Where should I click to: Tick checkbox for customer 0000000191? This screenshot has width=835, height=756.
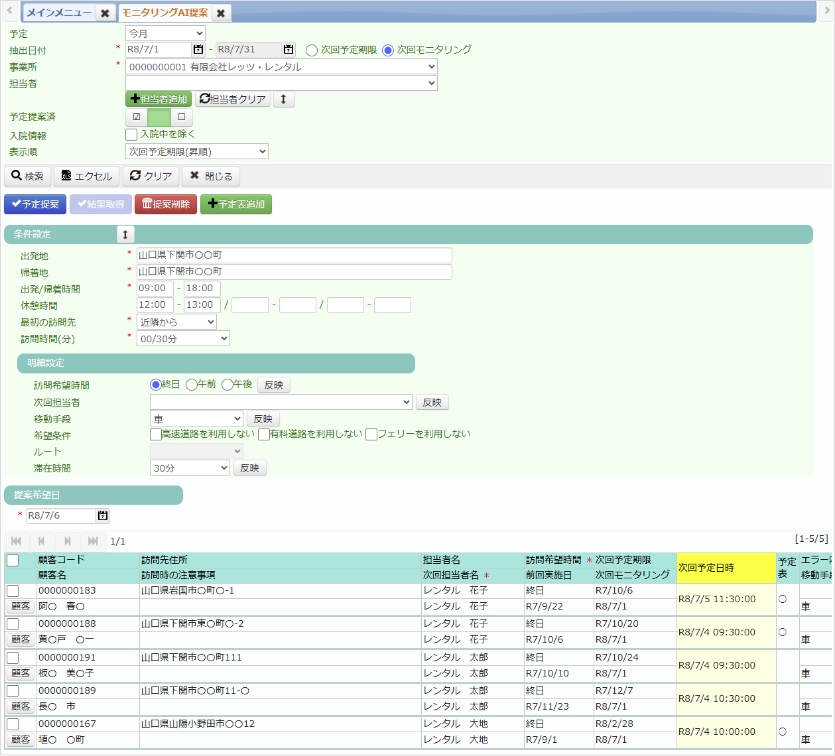tap(13, 658)
